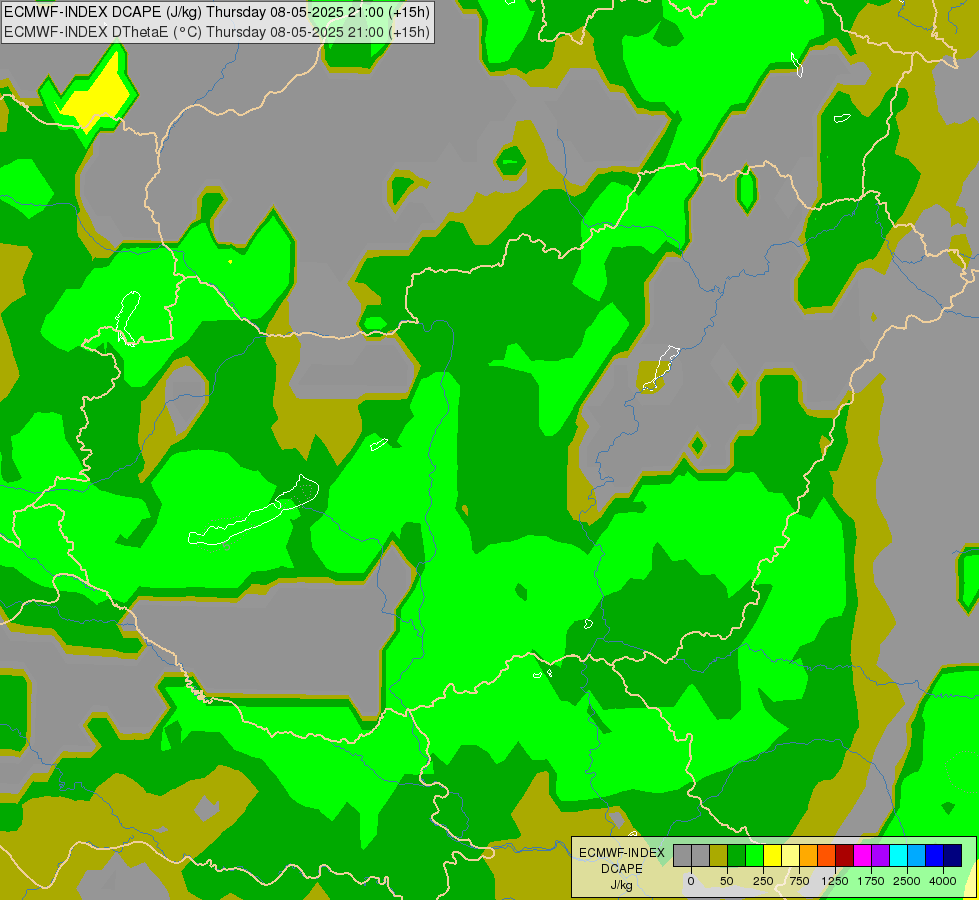The image size is (979, 900).
Task: Click the magenta legend swatch
Action: (862, 855)
